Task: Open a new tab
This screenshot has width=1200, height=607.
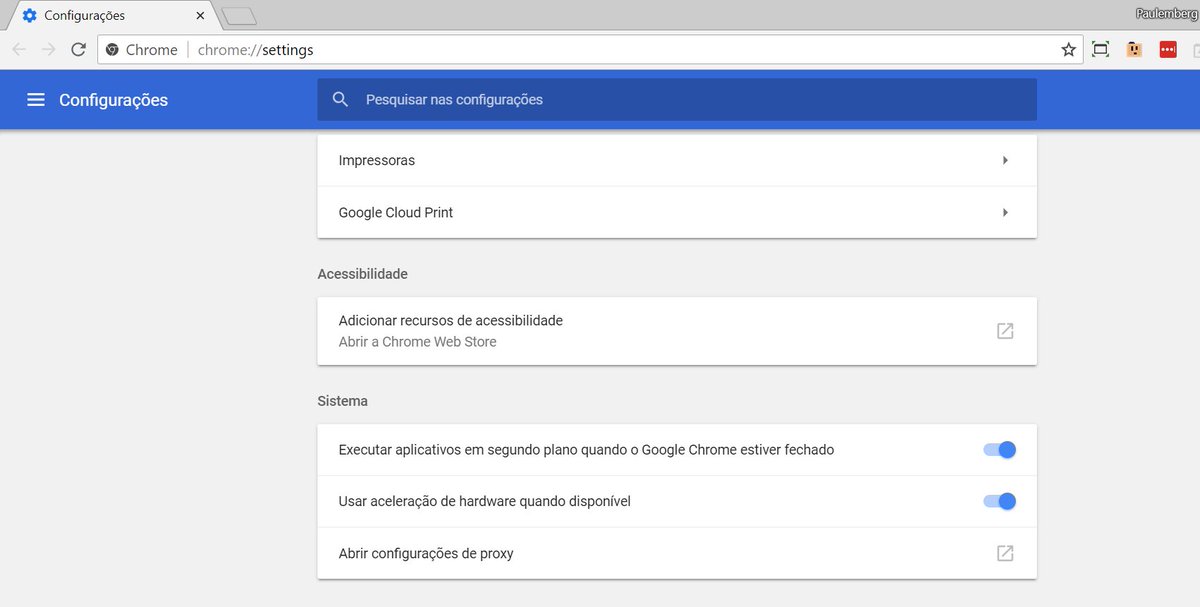Action: [x=239, y=16]
